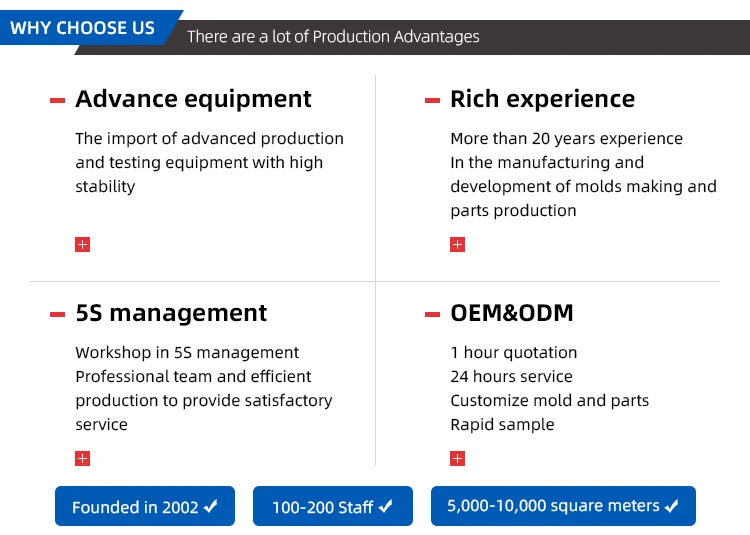Click the 5,000-10,000 square meters button
Viewport: 750px width, 535px height.
[x=563, y=506]
